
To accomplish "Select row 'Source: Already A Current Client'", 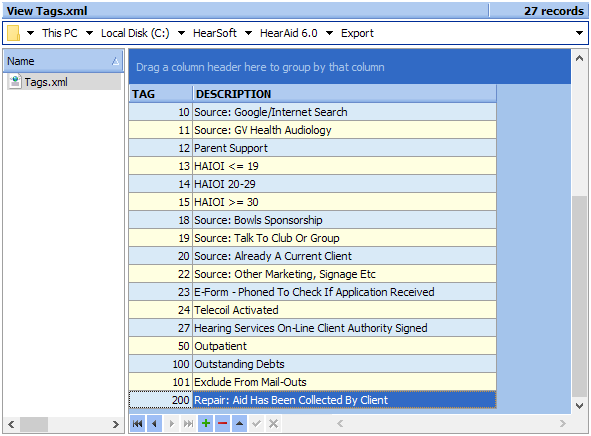I will (x=312, y=256).
